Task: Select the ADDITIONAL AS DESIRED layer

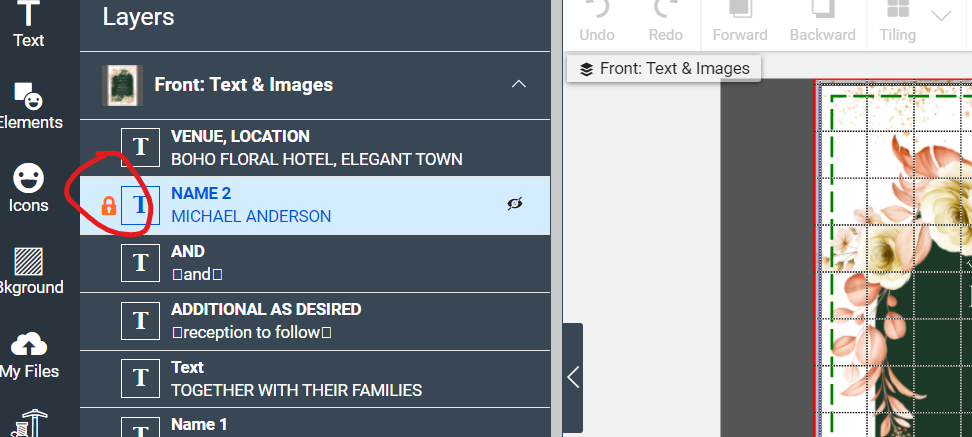Action: (x=315, y=321)
